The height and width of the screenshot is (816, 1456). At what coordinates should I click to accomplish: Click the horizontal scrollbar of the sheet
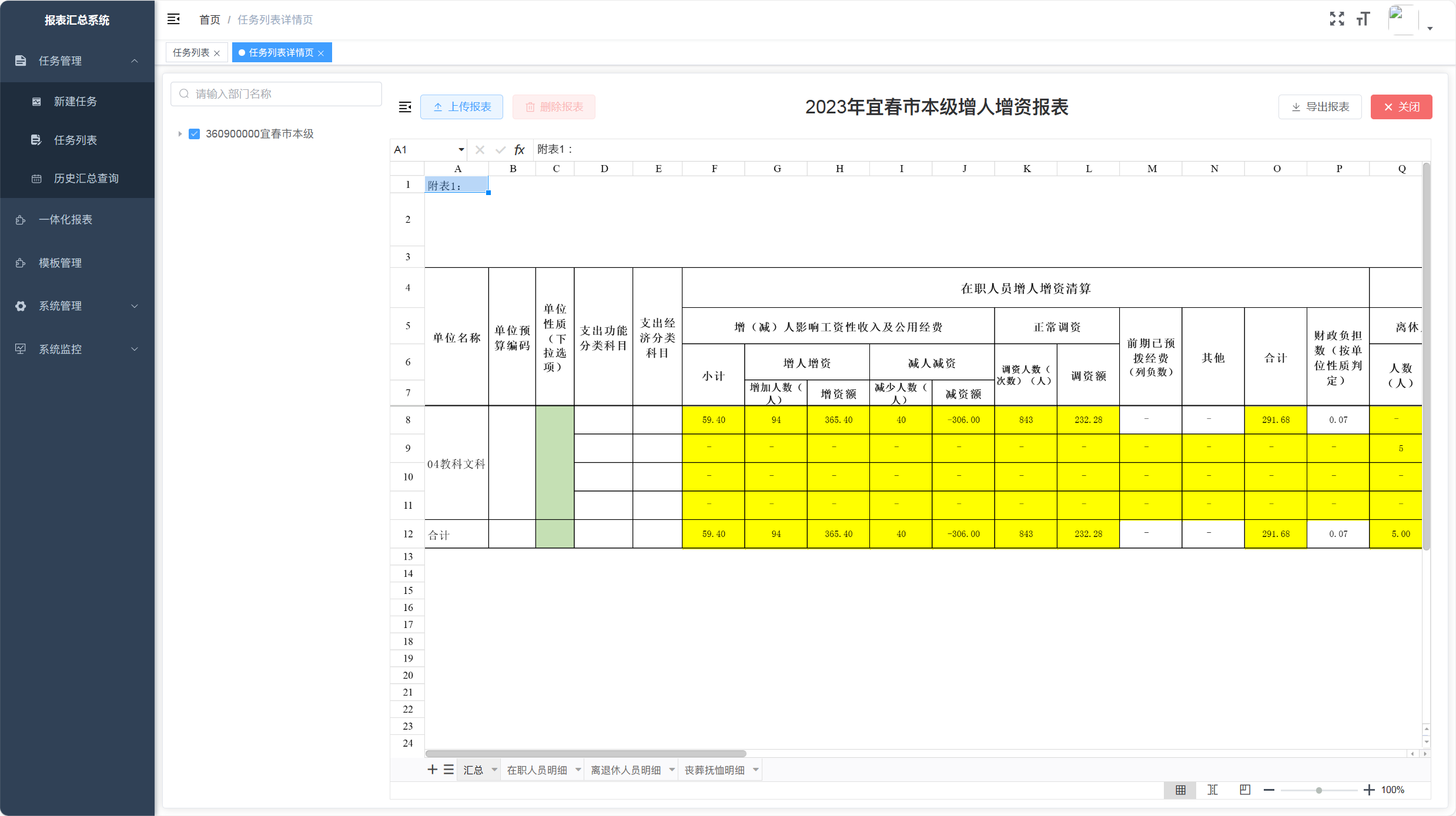click(585, 754)
